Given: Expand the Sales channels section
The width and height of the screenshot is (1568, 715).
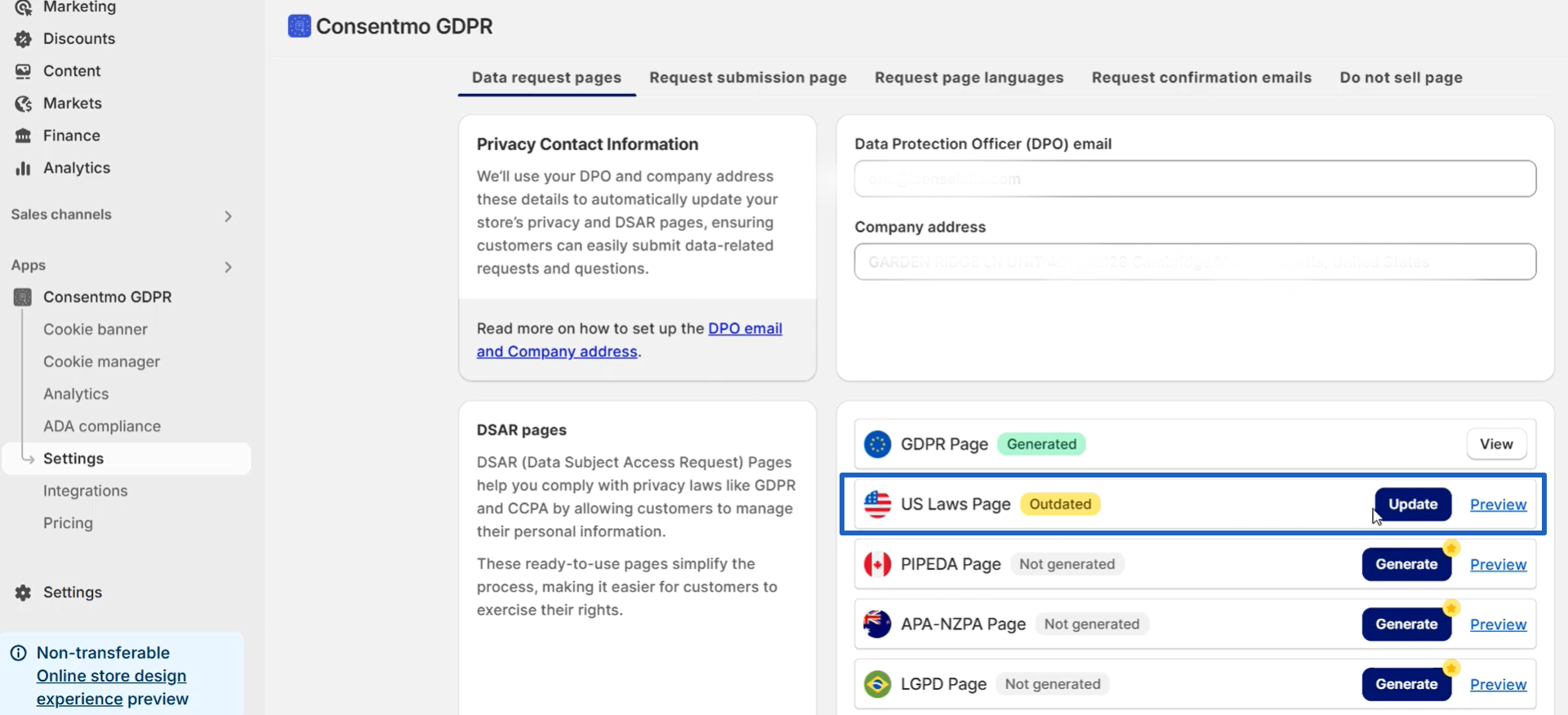Looking at the screenshot, I should pos(228,216).
